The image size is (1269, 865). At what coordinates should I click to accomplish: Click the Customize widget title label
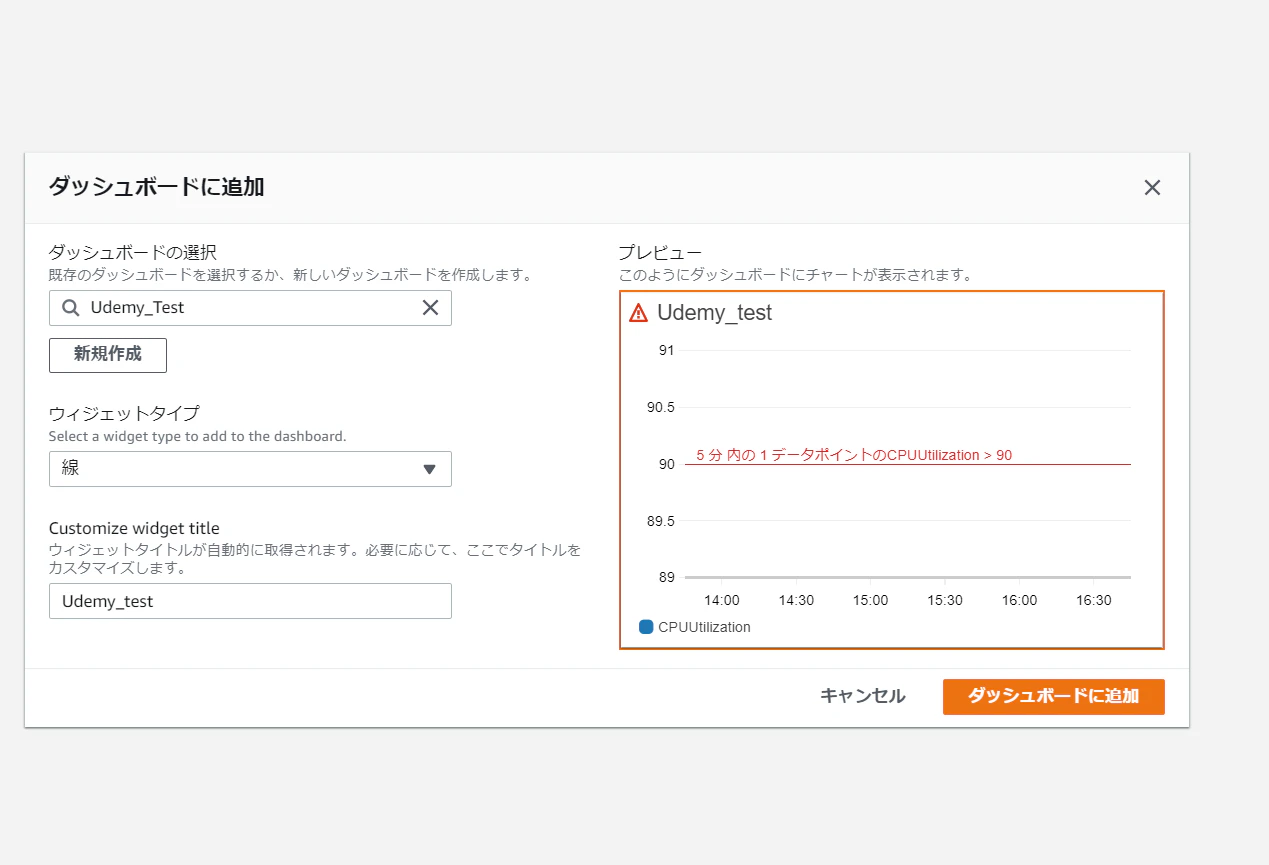[134, 528]
